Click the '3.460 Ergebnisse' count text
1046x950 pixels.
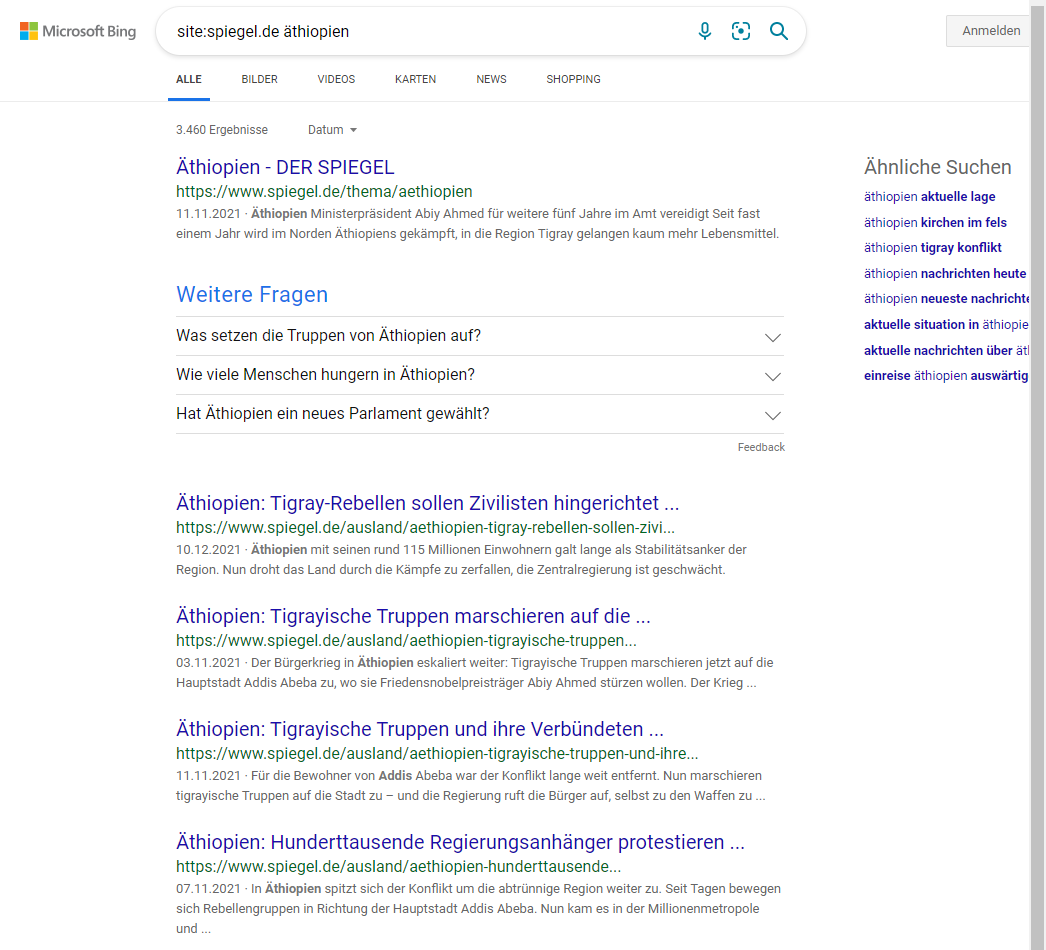tap(222, 130)
